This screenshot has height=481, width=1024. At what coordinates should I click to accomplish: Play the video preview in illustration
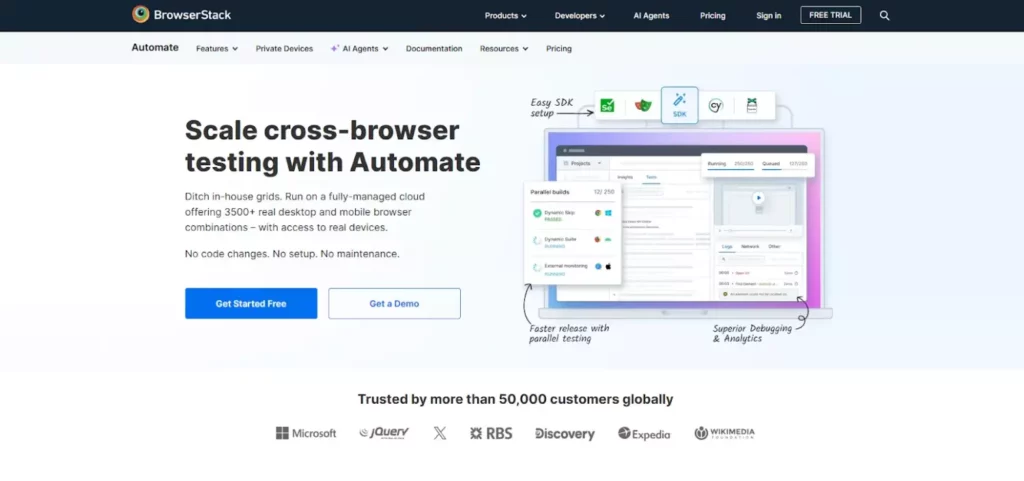pos(758,198)
